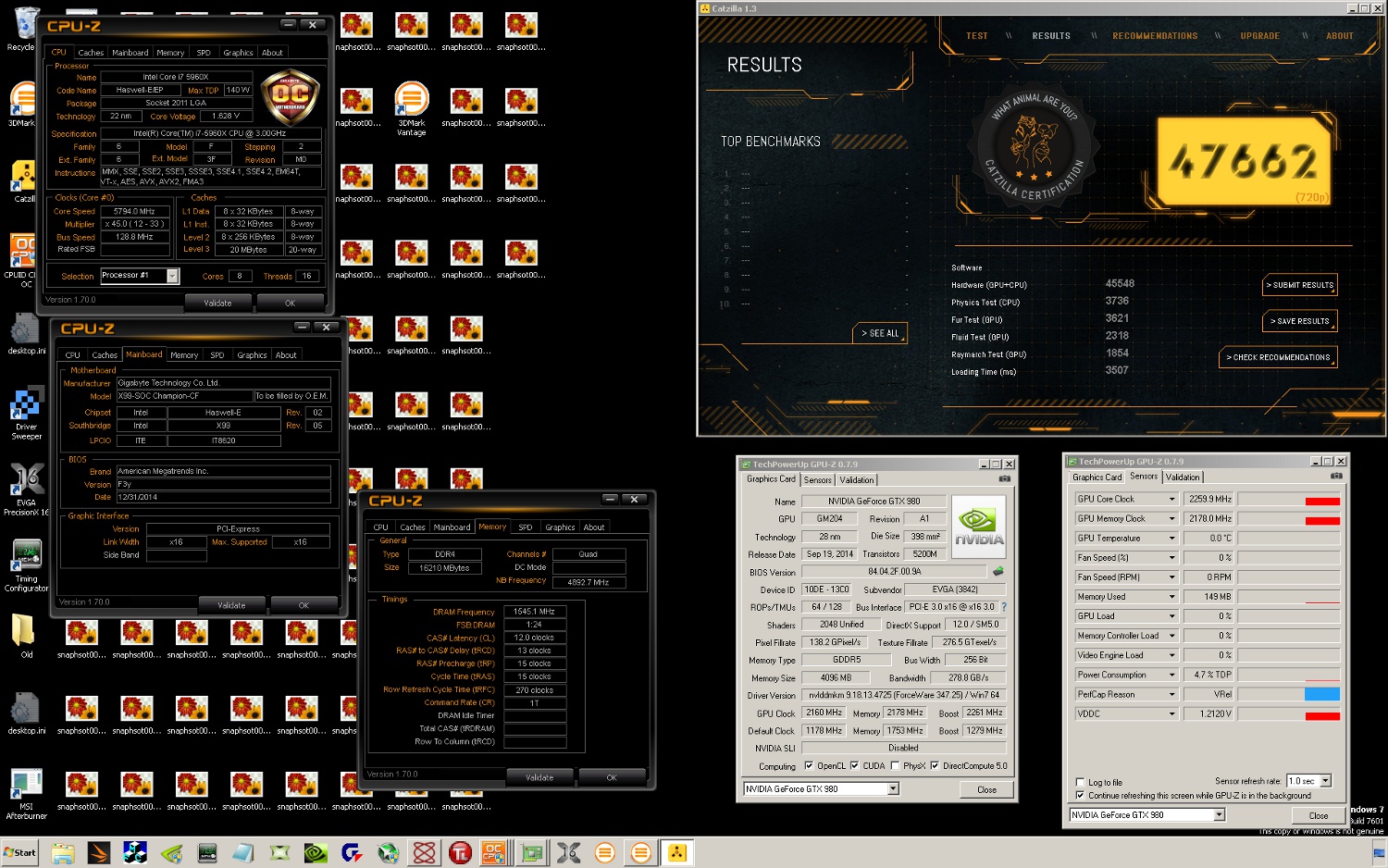Click the EVGA X16 icon in taskbar
Image resolution: width=1388 pixels, height=868 pixels.
(568, 852)
